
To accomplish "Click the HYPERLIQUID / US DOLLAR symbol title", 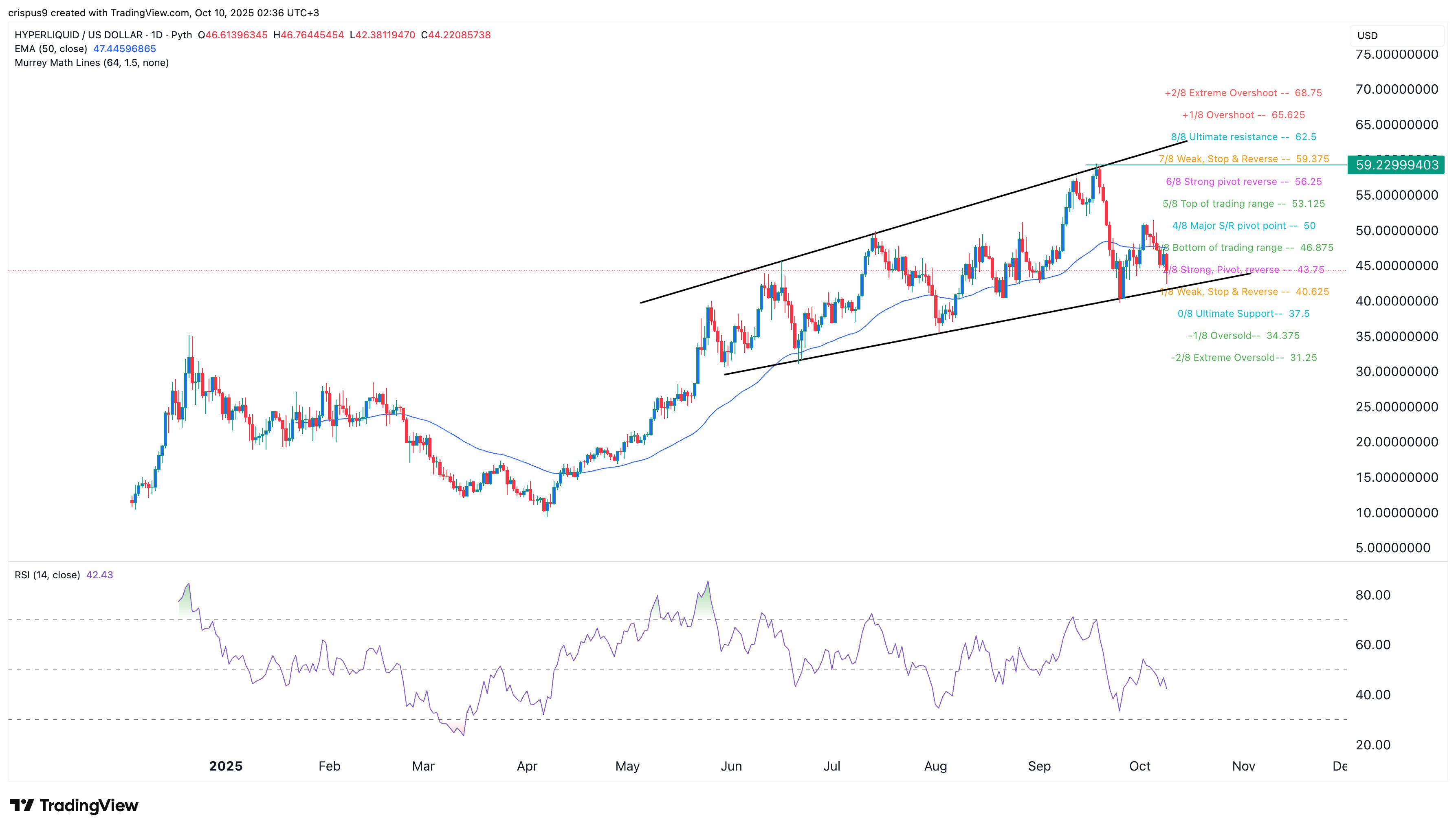I will [79, 35].
